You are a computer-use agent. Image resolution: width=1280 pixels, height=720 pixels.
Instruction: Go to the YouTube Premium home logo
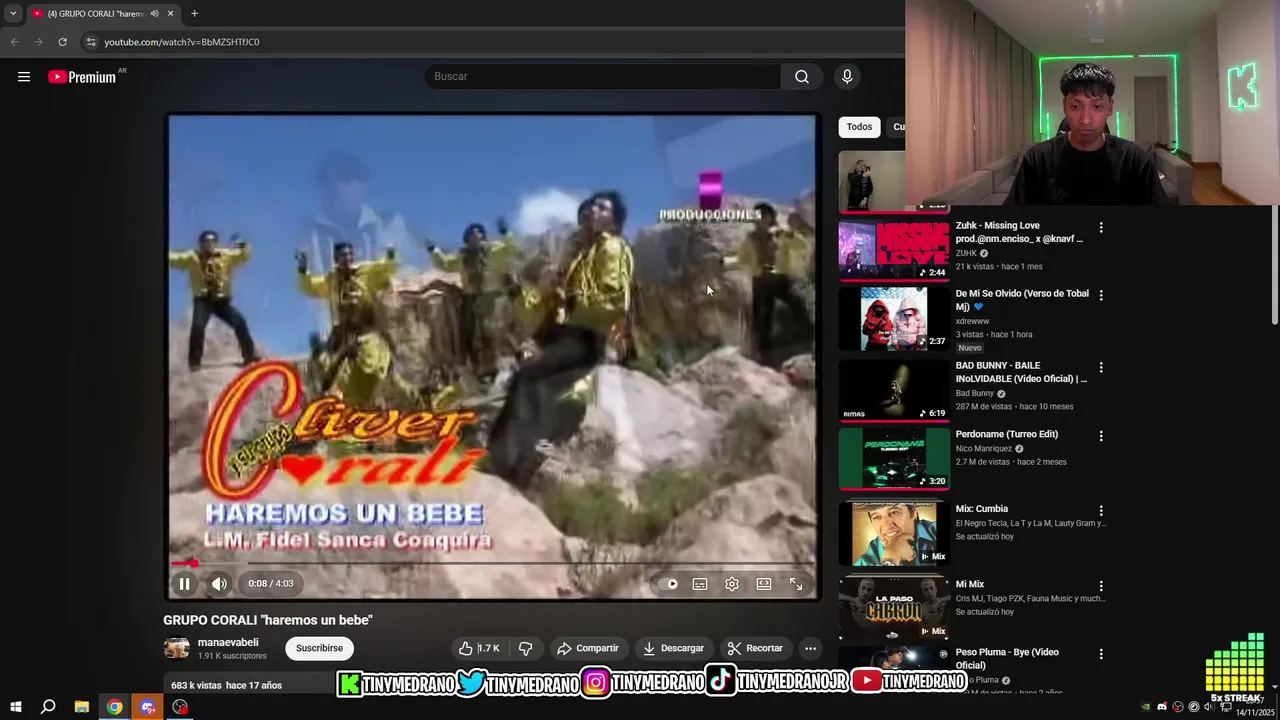(83, 77)
